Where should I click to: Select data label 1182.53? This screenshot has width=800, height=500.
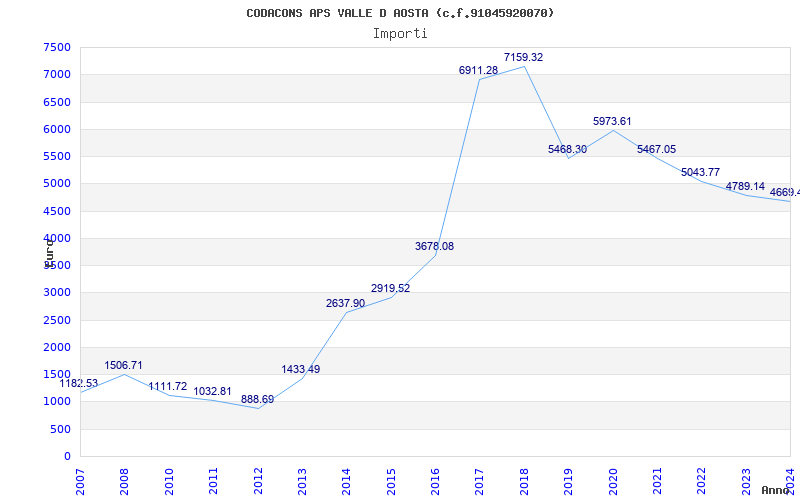point(79,383)
